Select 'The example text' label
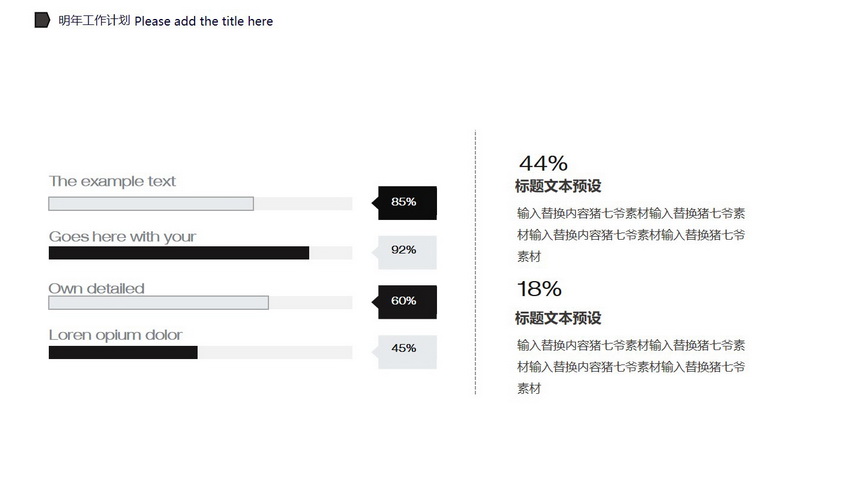 point(112,181)
